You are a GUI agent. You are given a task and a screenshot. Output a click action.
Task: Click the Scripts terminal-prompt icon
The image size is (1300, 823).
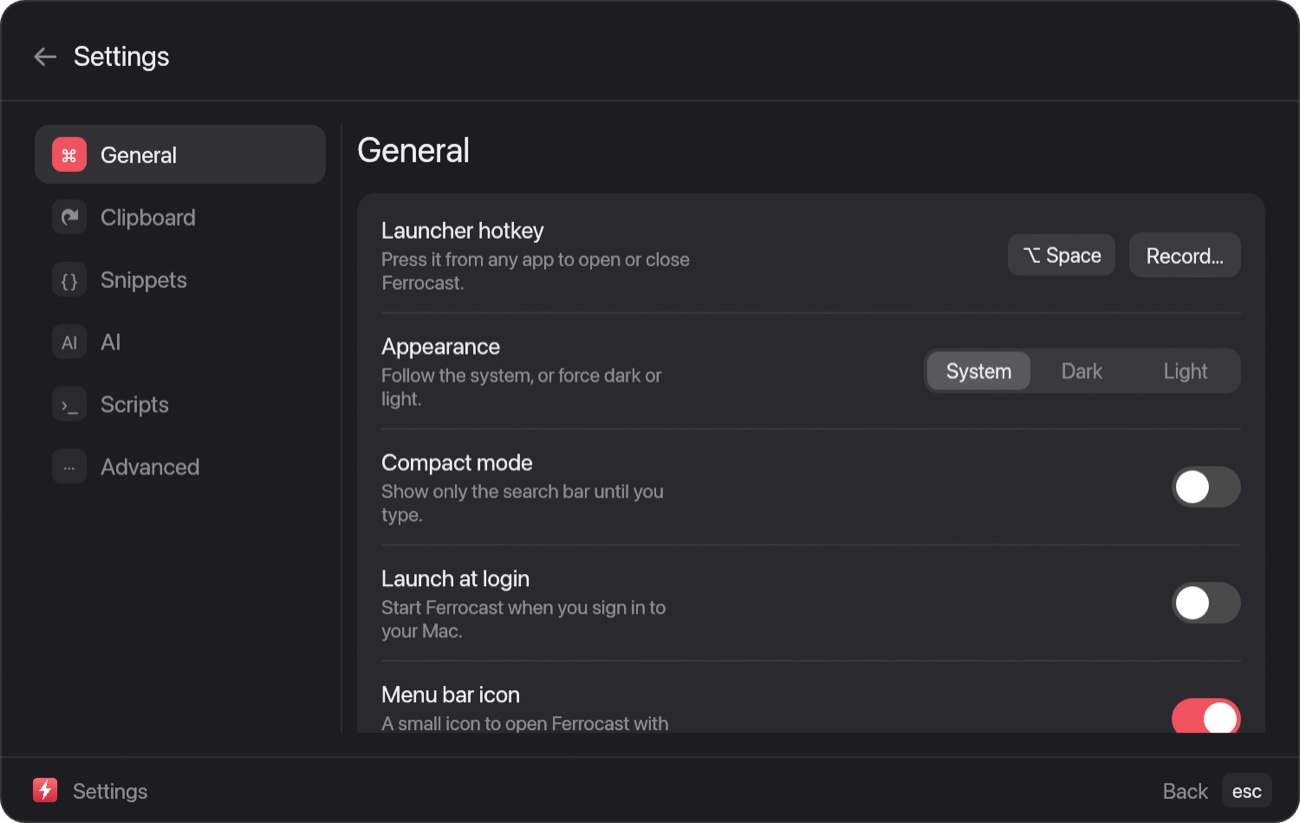point(69,405)
